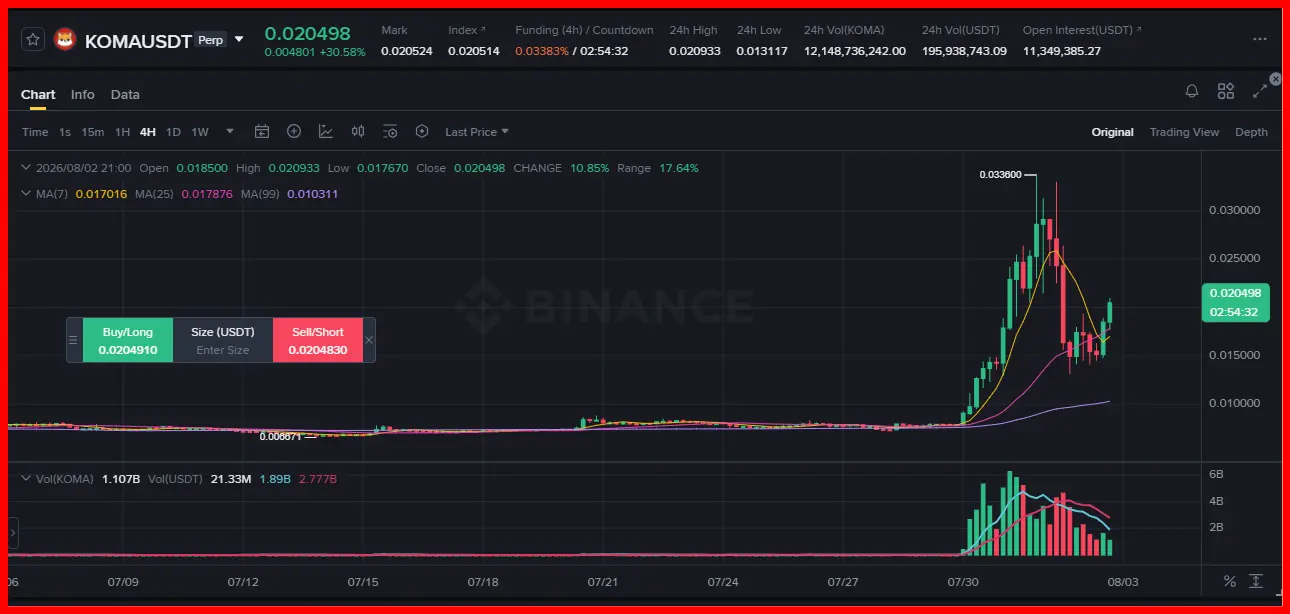The height and width of the screenshot is (614, 1290).
Task: Click the MA(99) value 0.010311
Action: (312, 194)
